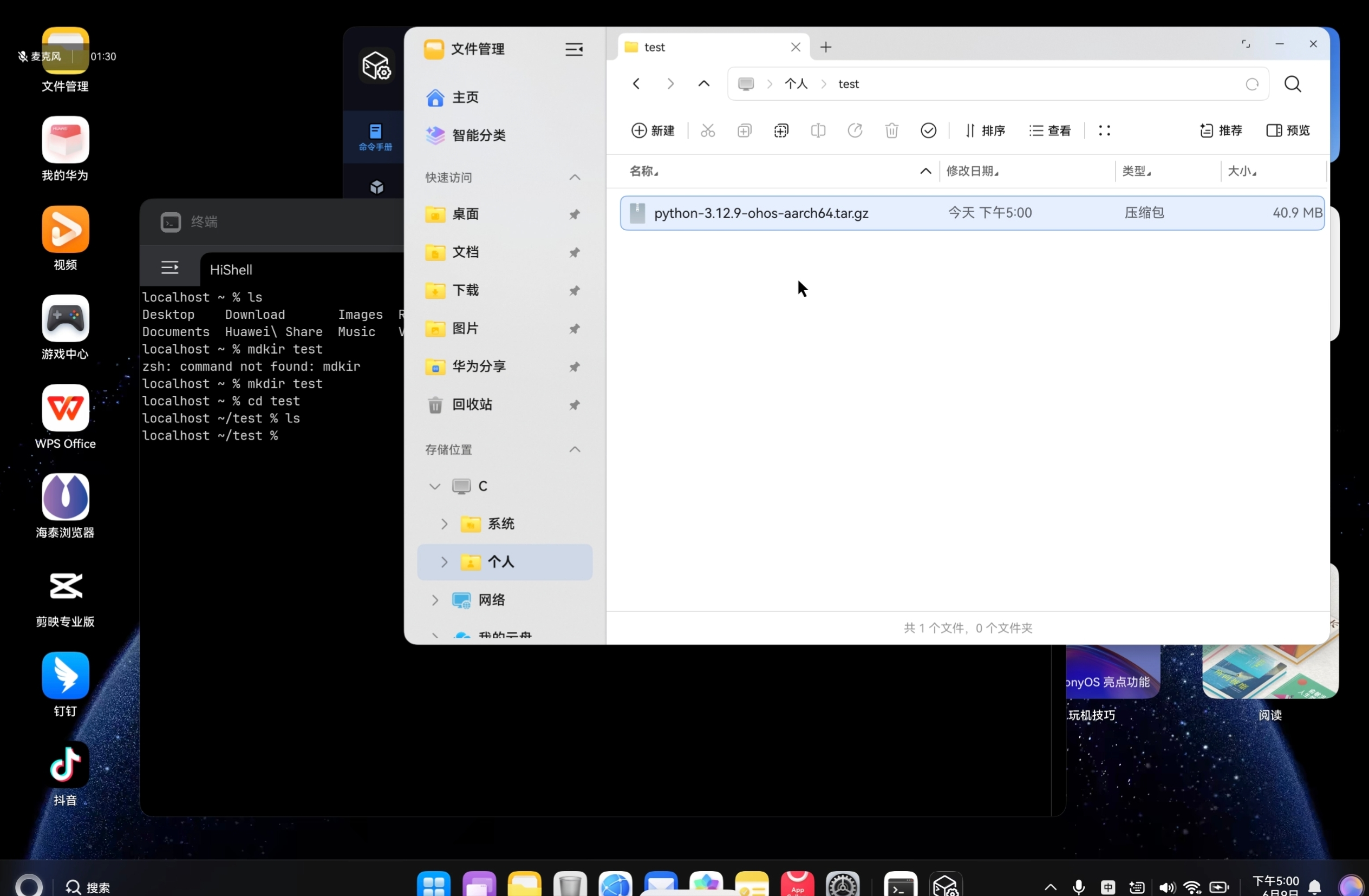
Task: Click the 推荐 button
Action: [1221, 130]
